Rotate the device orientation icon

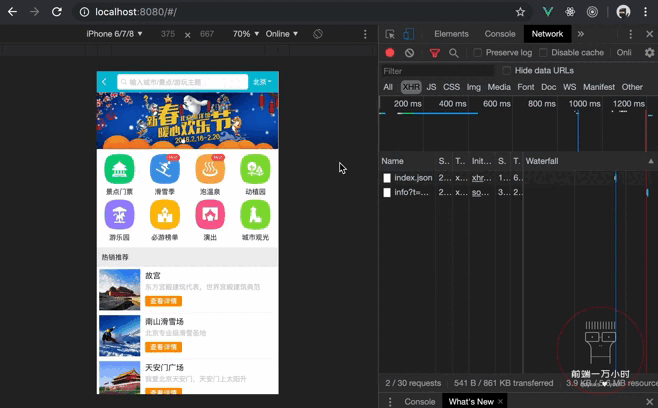[318, 34]
